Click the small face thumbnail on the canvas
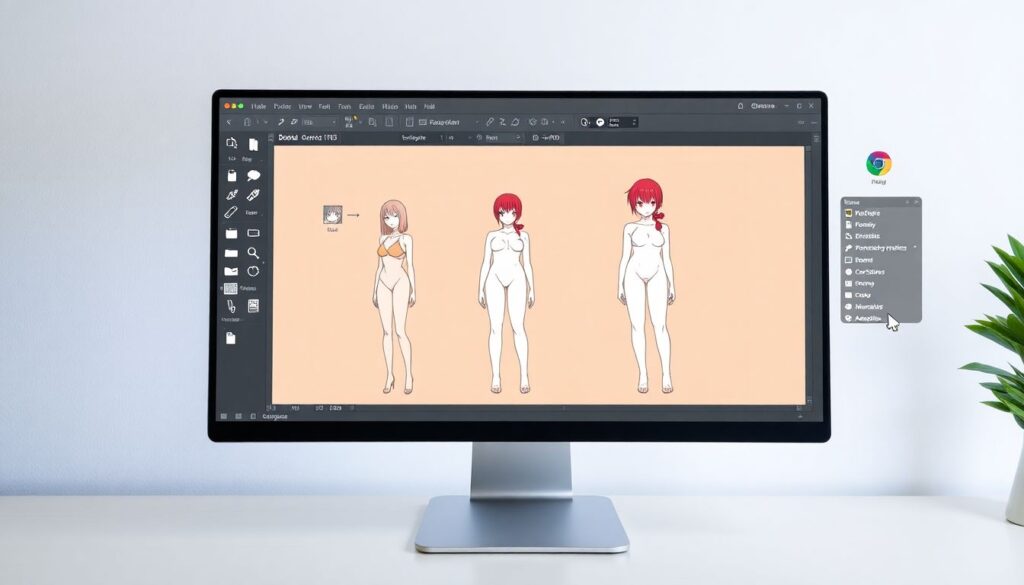The height and width of the screenshot is (585, 1024). pos(332,214)
